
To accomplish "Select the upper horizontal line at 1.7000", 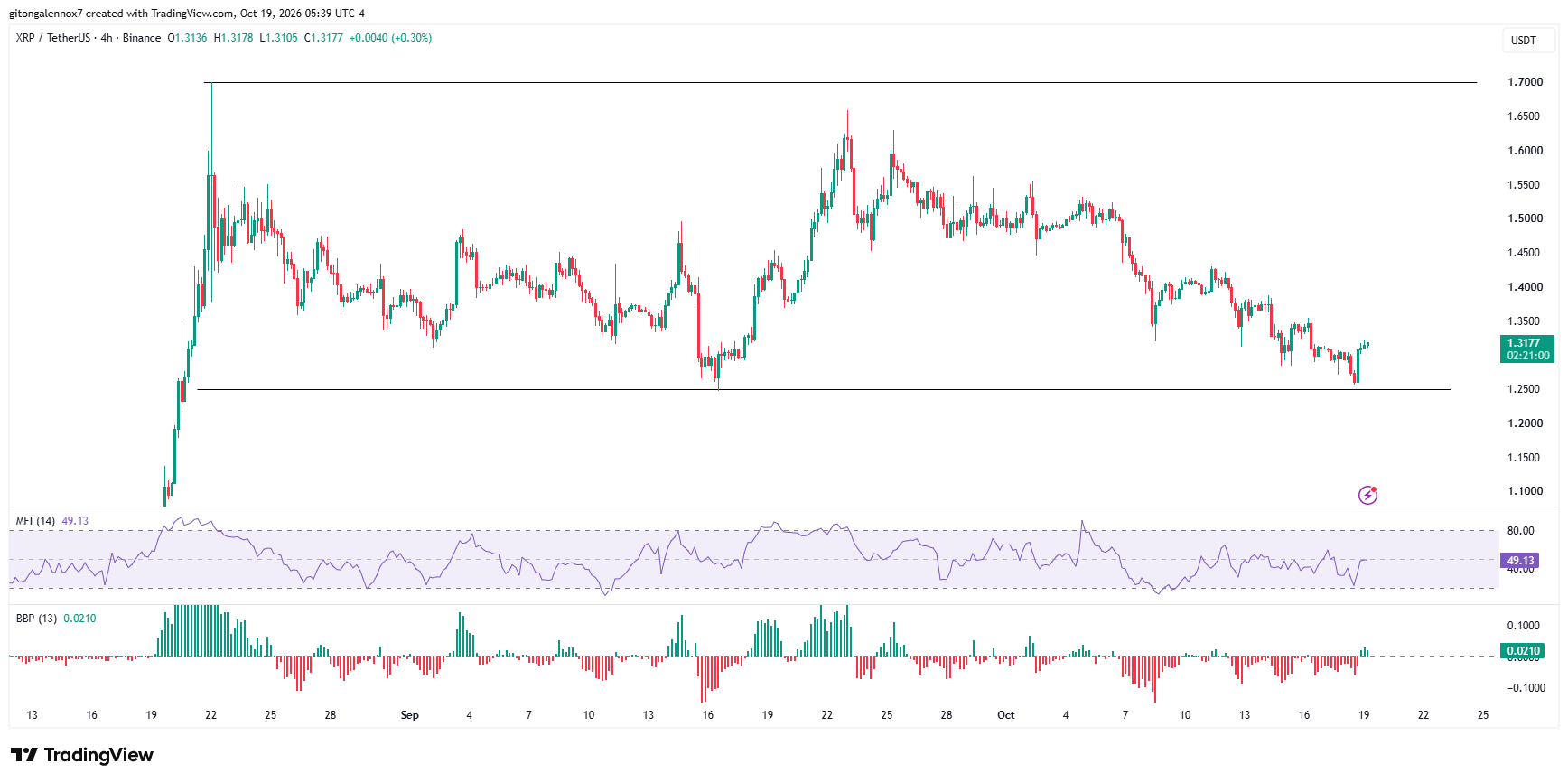I will pyautogui.click(x=840, y=83).
